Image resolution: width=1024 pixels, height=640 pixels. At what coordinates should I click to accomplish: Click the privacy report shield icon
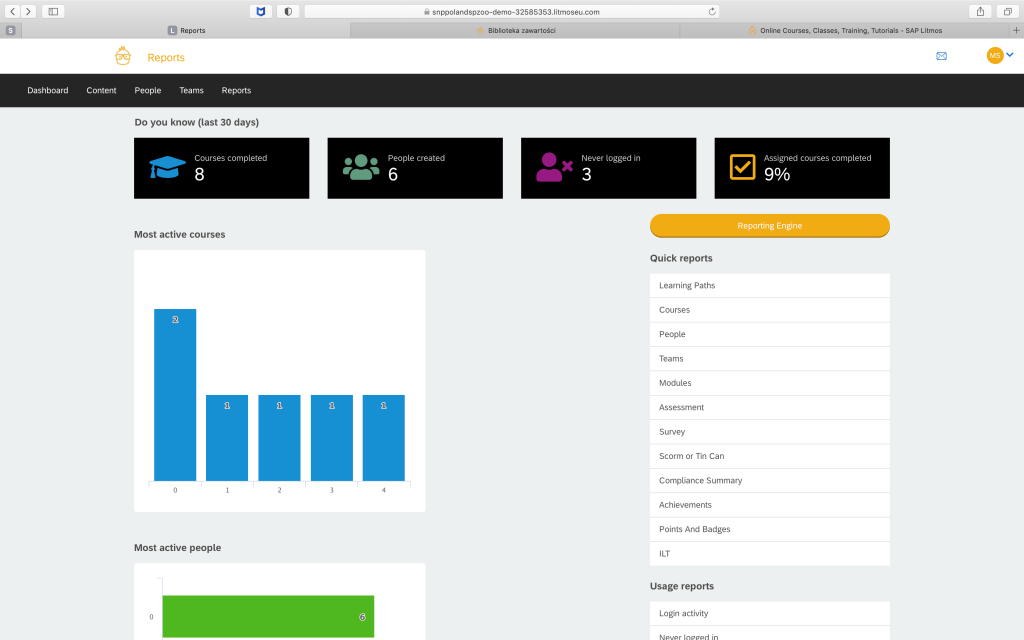pyautogui.click(x=288, y=11)
